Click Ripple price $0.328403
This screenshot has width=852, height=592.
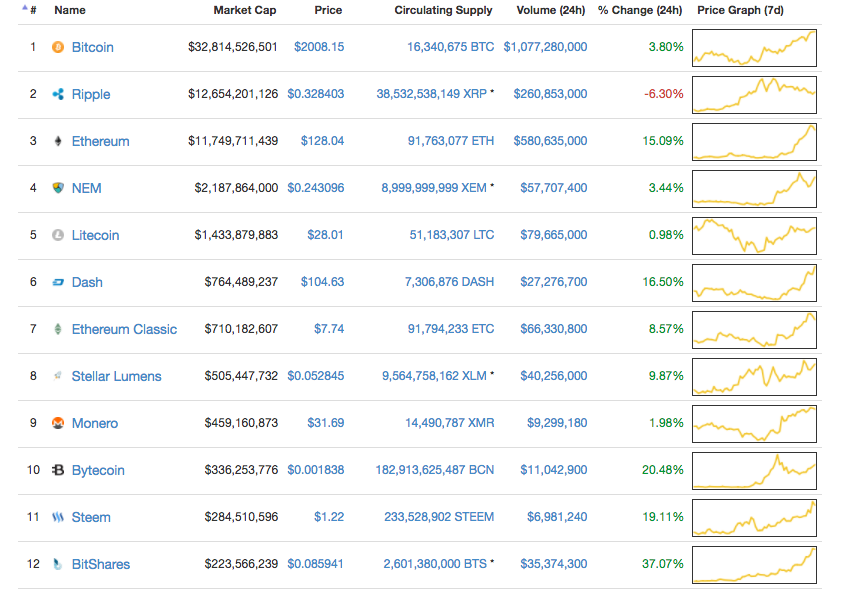(x=316, y=94)
